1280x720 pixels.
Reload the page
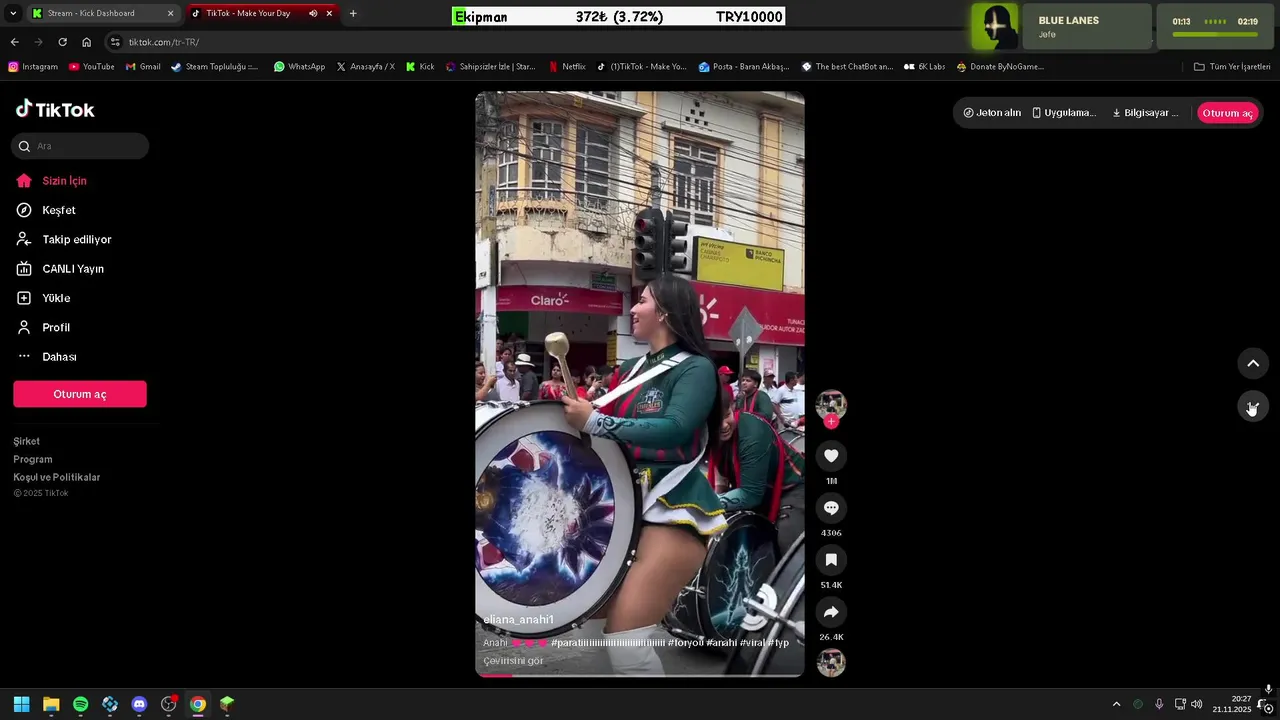62,42
